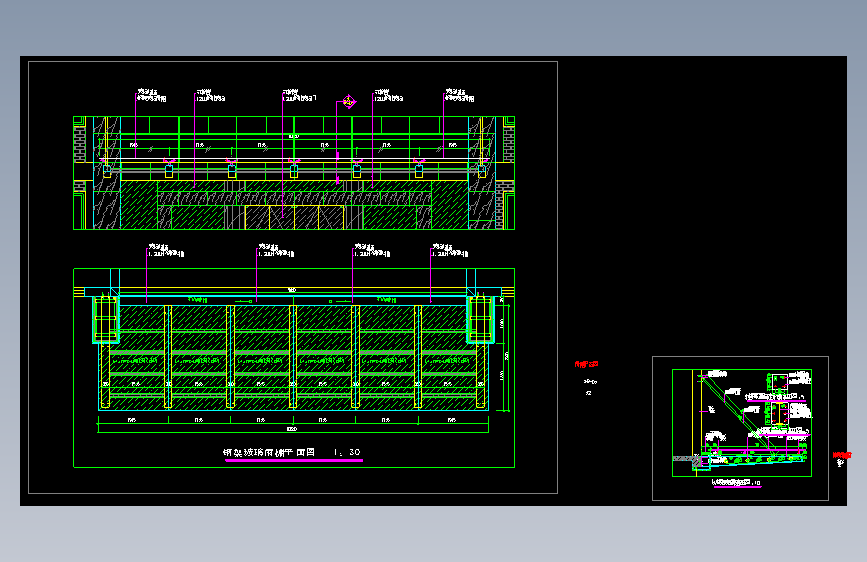The image size is (867, 562).
Task: Select the second leader annotation above the elevation view
Action: pyautogui.click(x=211, y=95)
